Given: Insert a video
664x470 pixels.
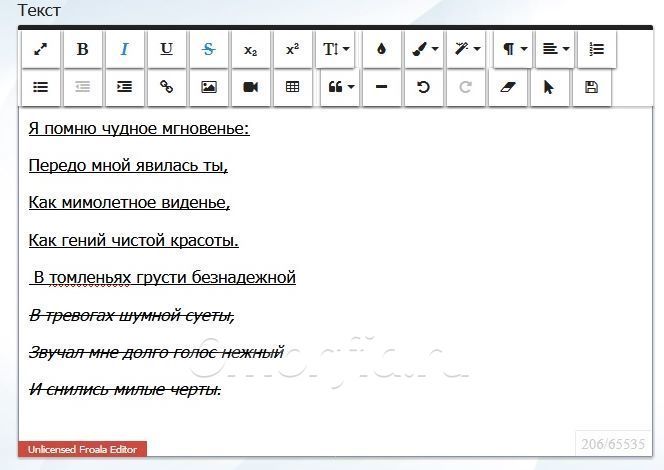Looking at the screenshot, I should pyautogui.click(x=250, y=88).
